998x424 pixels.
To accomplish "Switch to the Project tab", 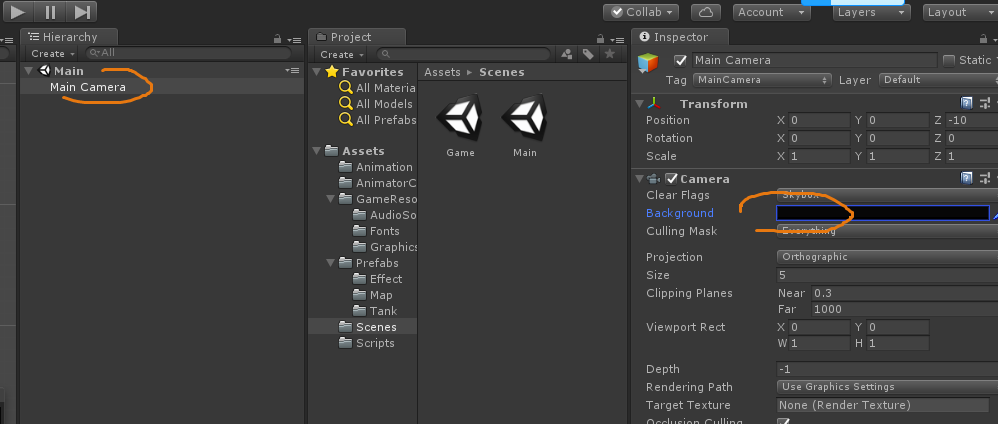I will coord(356,37).
